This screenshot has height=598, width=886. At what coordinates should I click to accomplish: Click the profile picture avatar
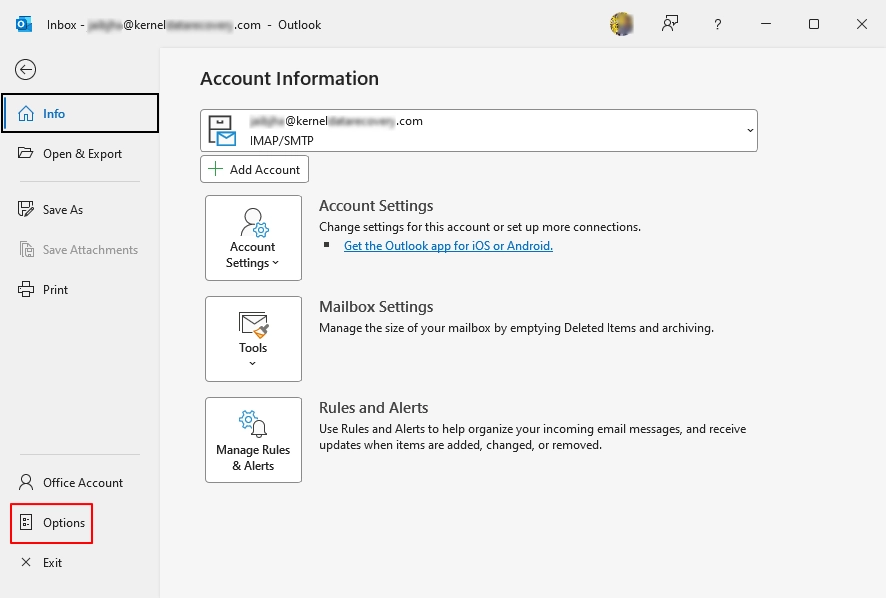coord(622,24)
